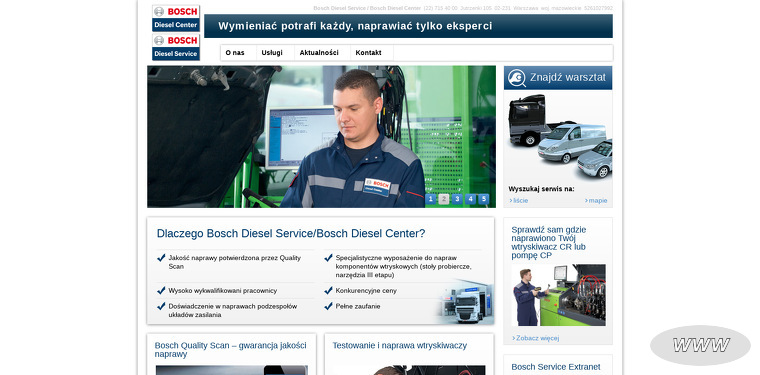Click the checkmark beside Pełne zaufanie
Viewport: 760px width, 375px height.
click(x=328, y=306)
